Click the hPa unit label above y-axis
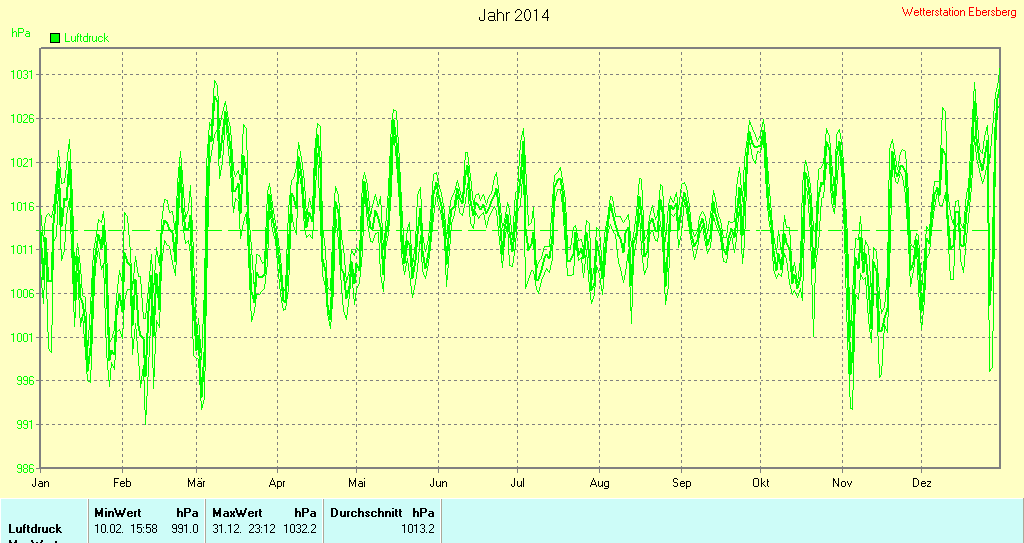The width and height of the screenshot is (1024, 543). point(20,33)
